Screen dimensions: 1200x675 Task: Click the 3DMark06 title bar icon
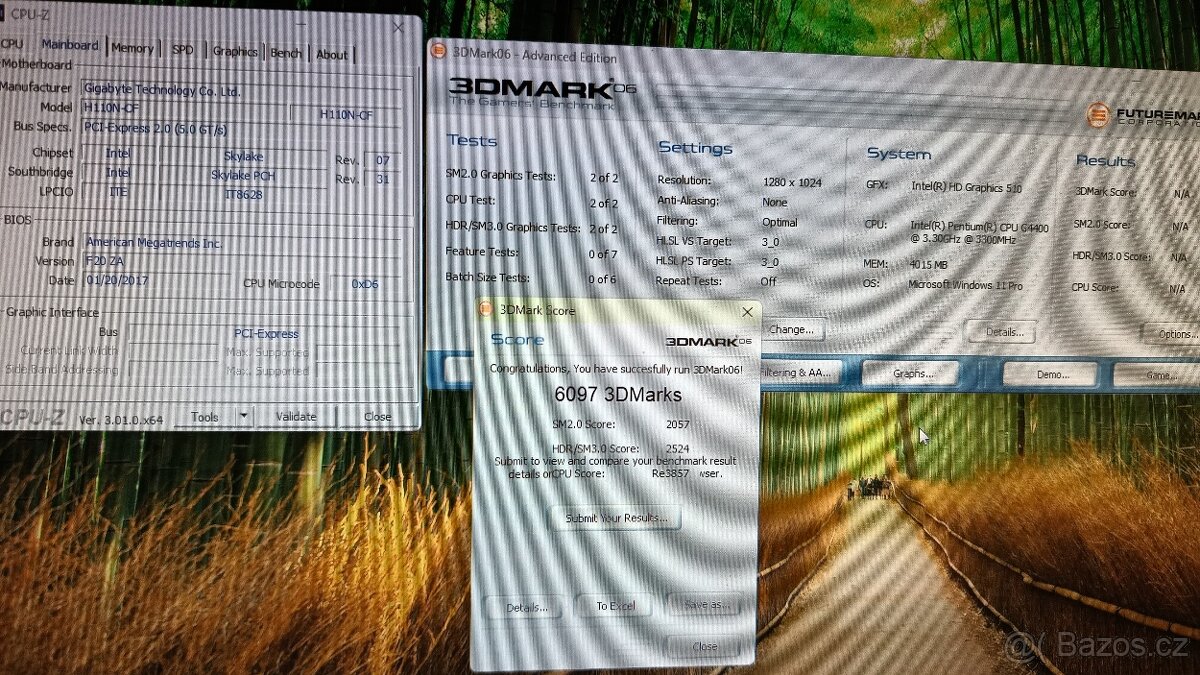pyautogui.click(x=439, y=51)
